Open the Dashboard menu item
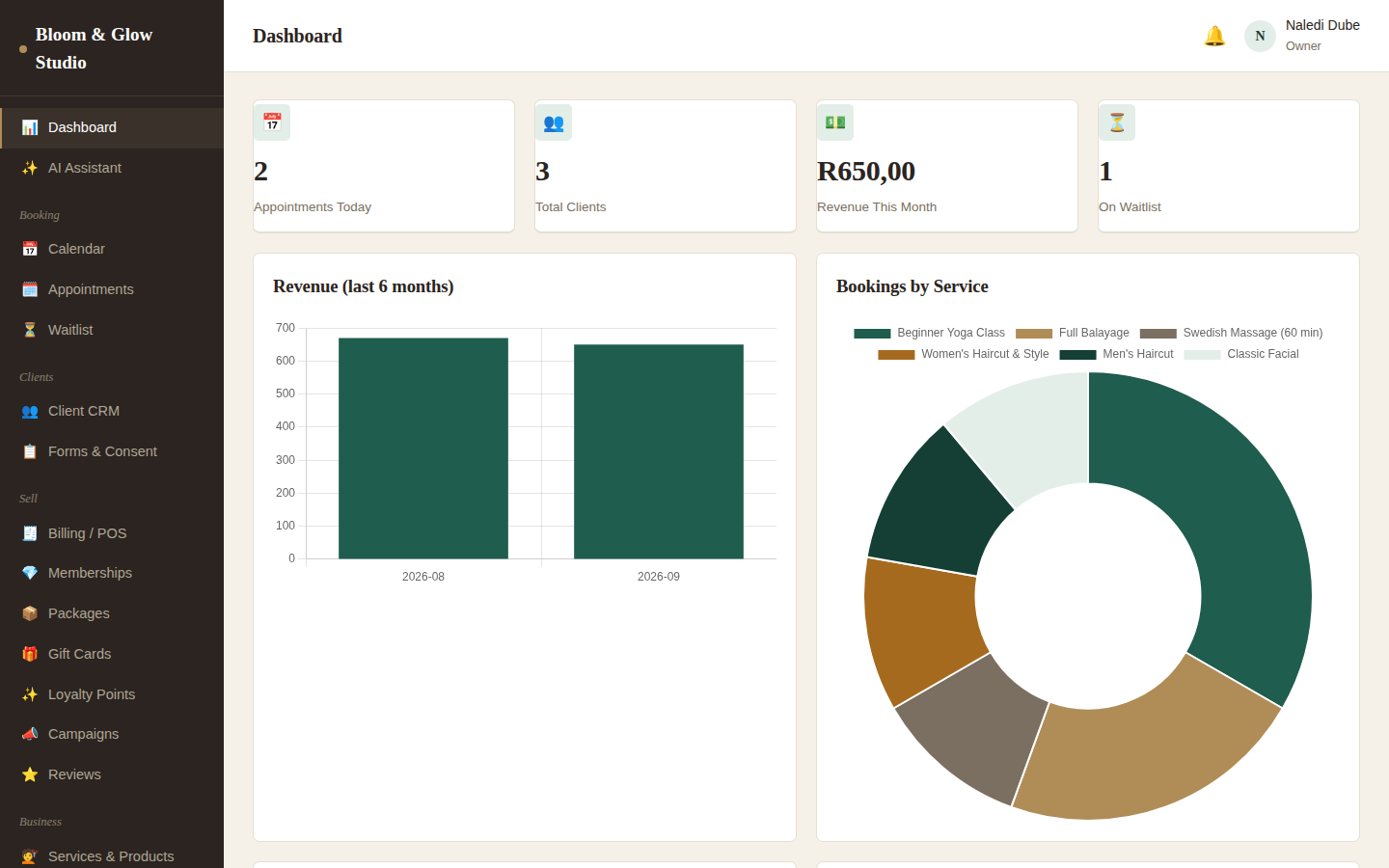The image size is (1389, 868). (x=112, y=127)
